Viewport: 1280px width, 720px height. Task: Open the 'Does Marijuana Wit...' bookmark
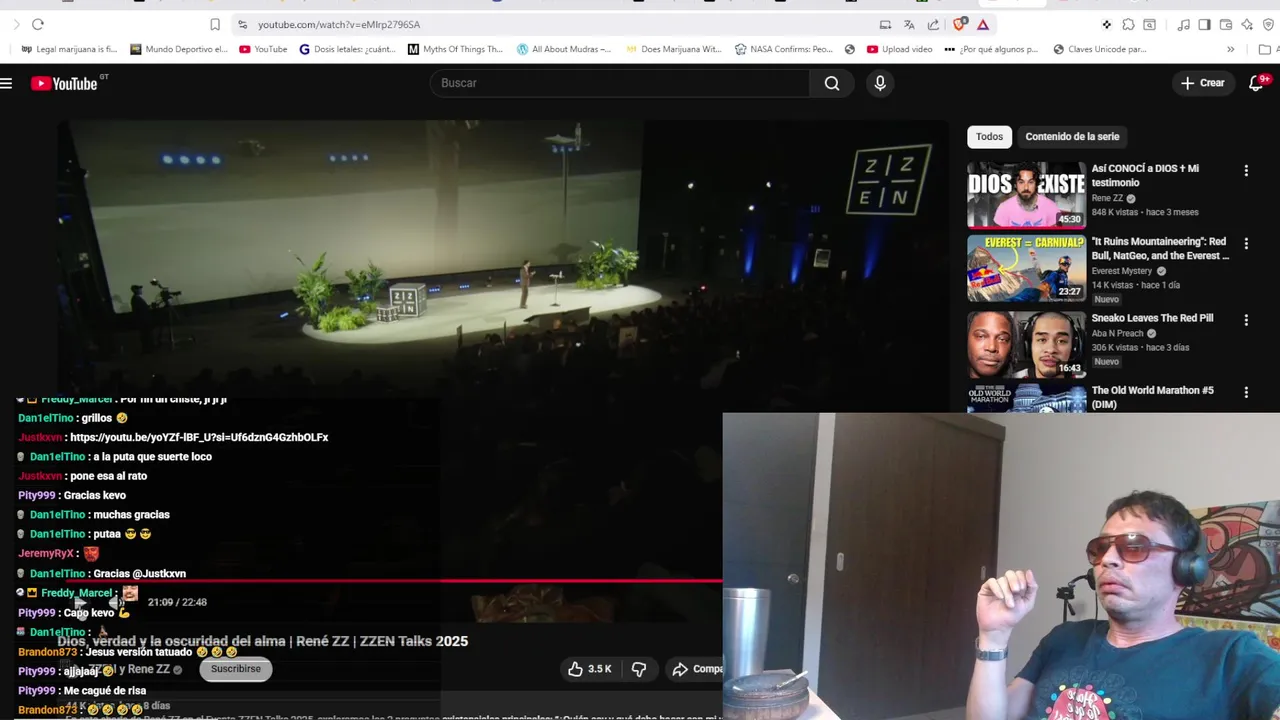[674, 49]
